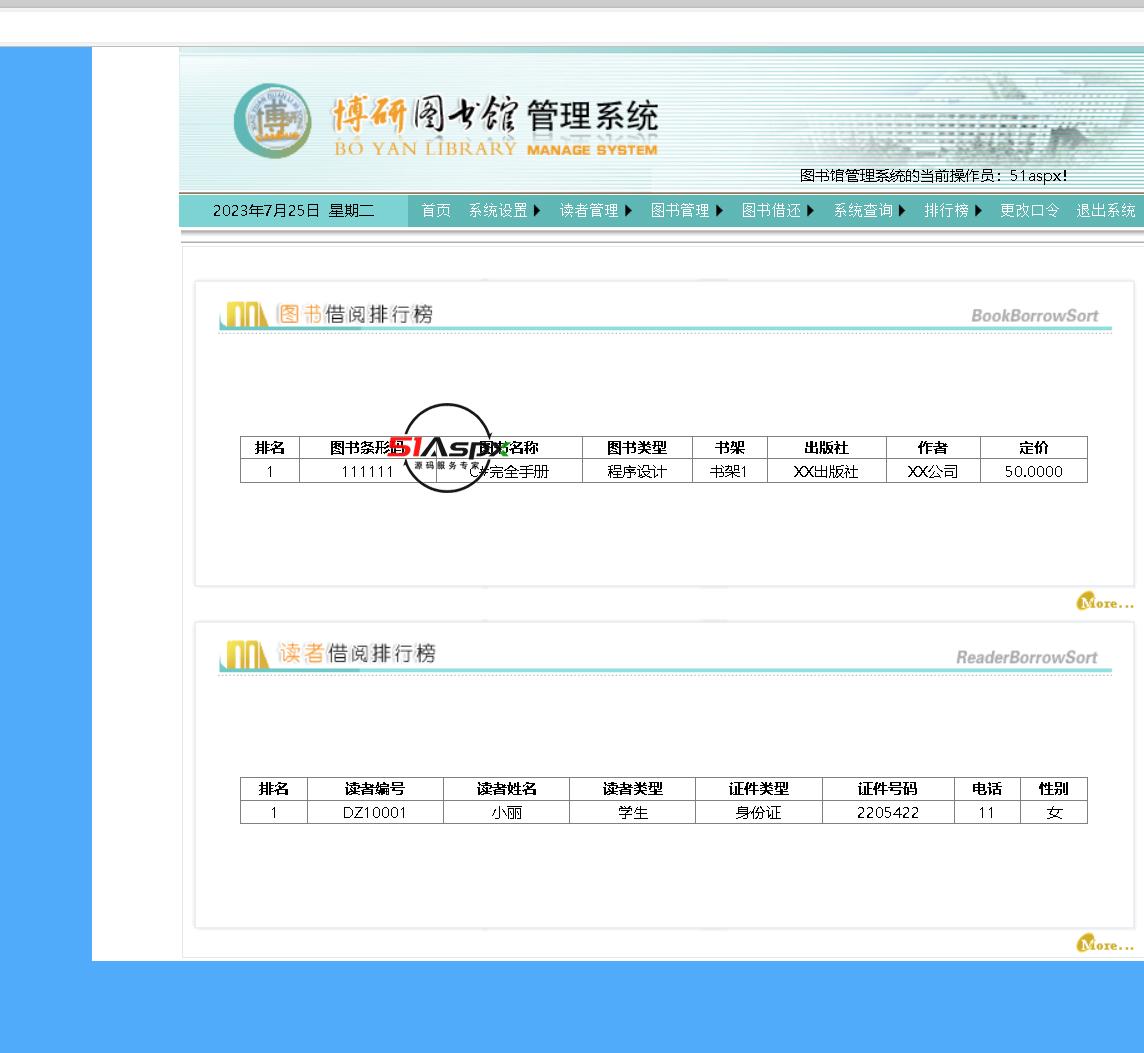Open the 图书管理 menu
1144x1053 pixels.
(680, 210)
